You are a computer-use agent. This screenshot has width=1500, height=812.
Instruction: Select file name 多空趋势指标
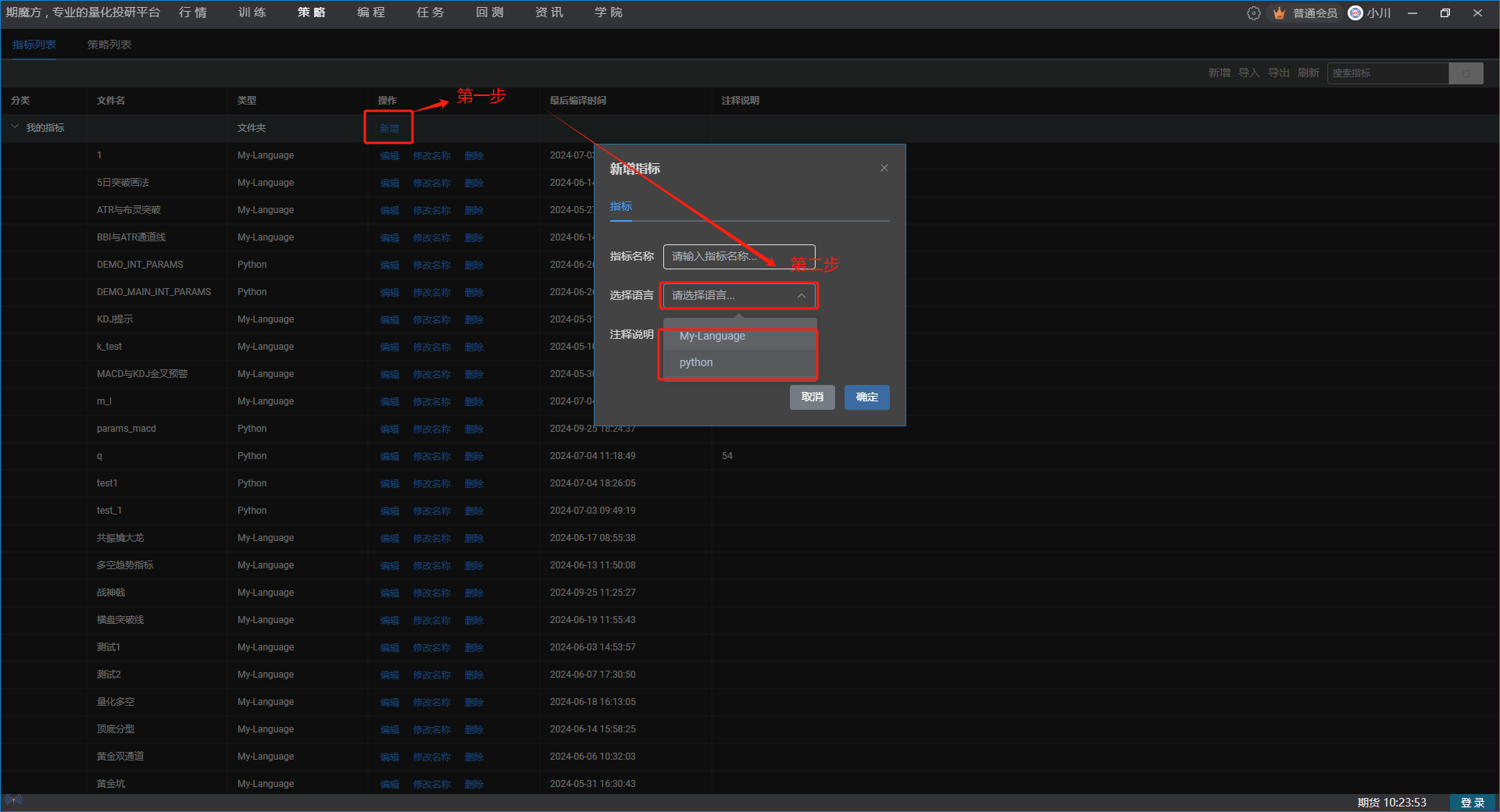point(125,565)
